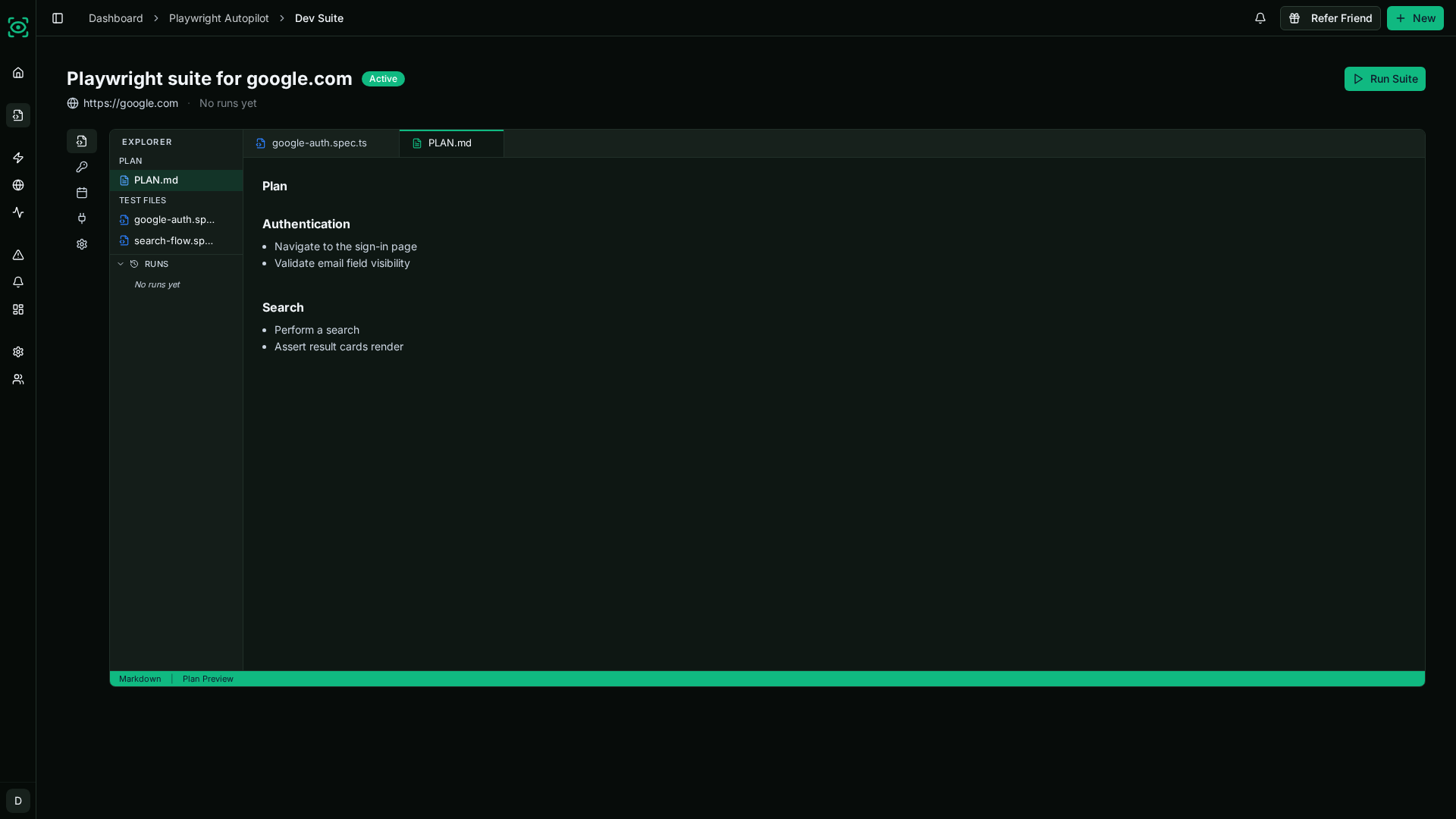Click the 'Playwright suite for google.com' title
Screen dimensions: 1456x819
point(209,79)
